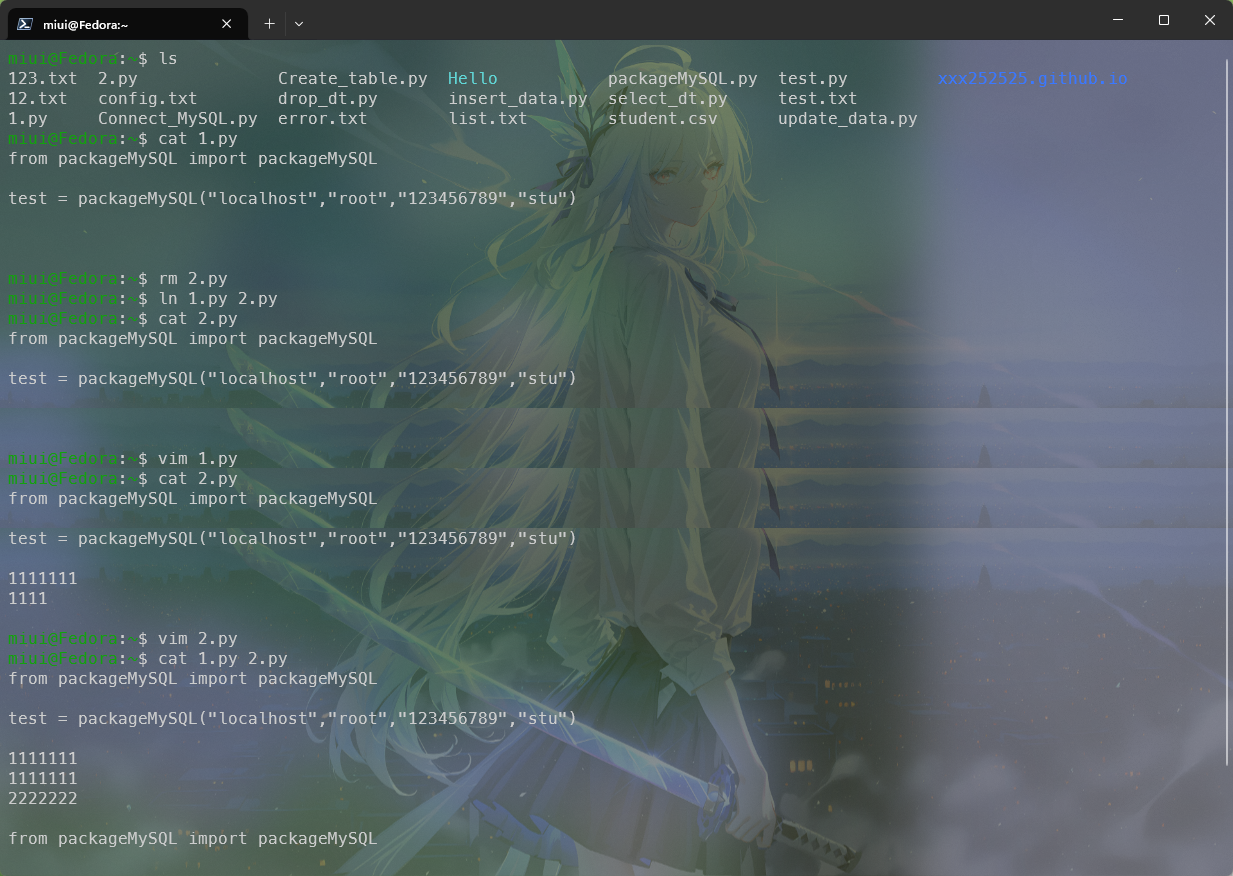Click the cat 1.py command text
The width and height of the screenshot is (1233, 876).
point(197,138)
